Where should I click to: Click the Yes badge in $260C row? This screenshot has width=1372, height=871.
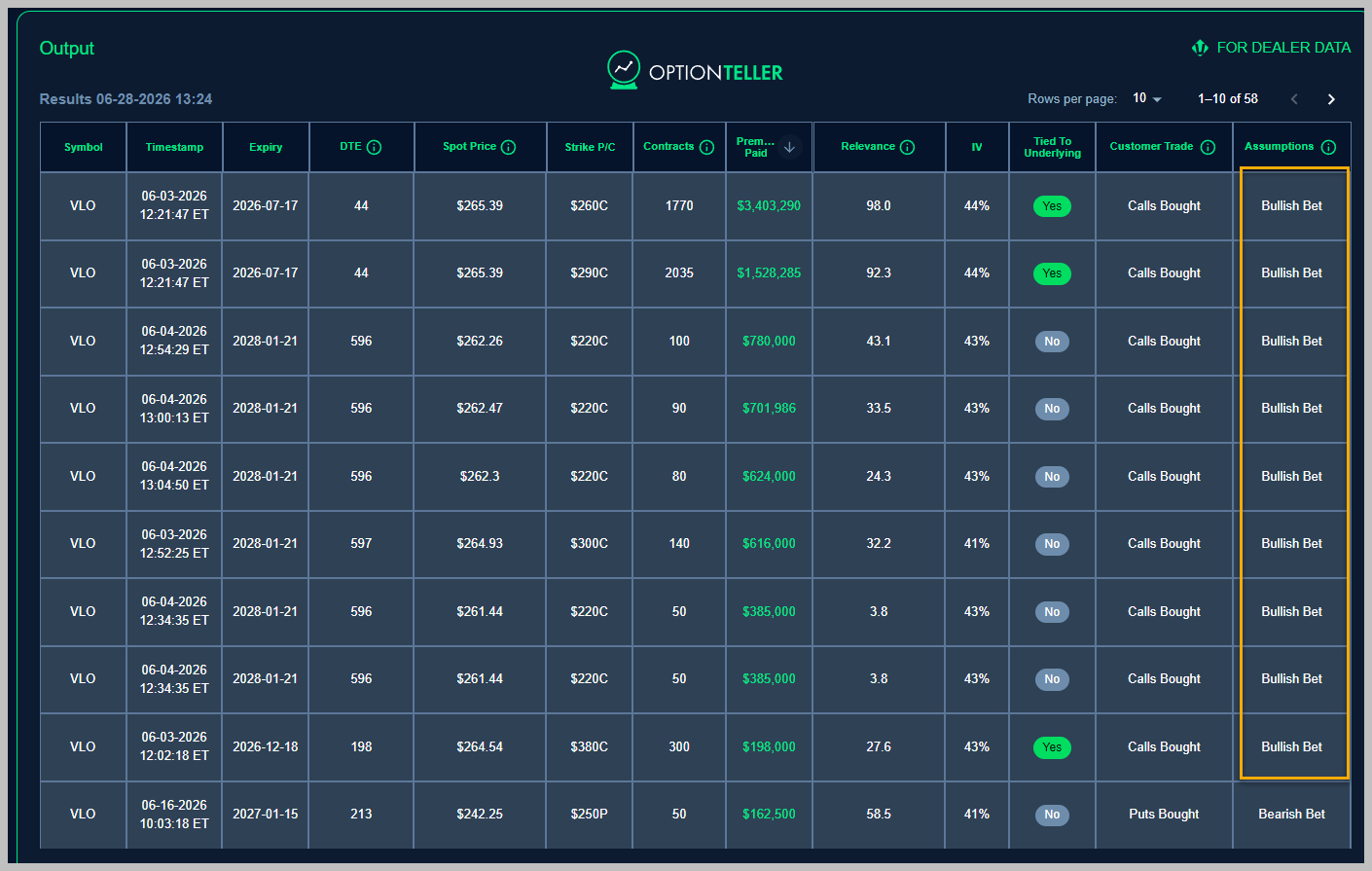pyautogui.click(x=1052, y=206)
